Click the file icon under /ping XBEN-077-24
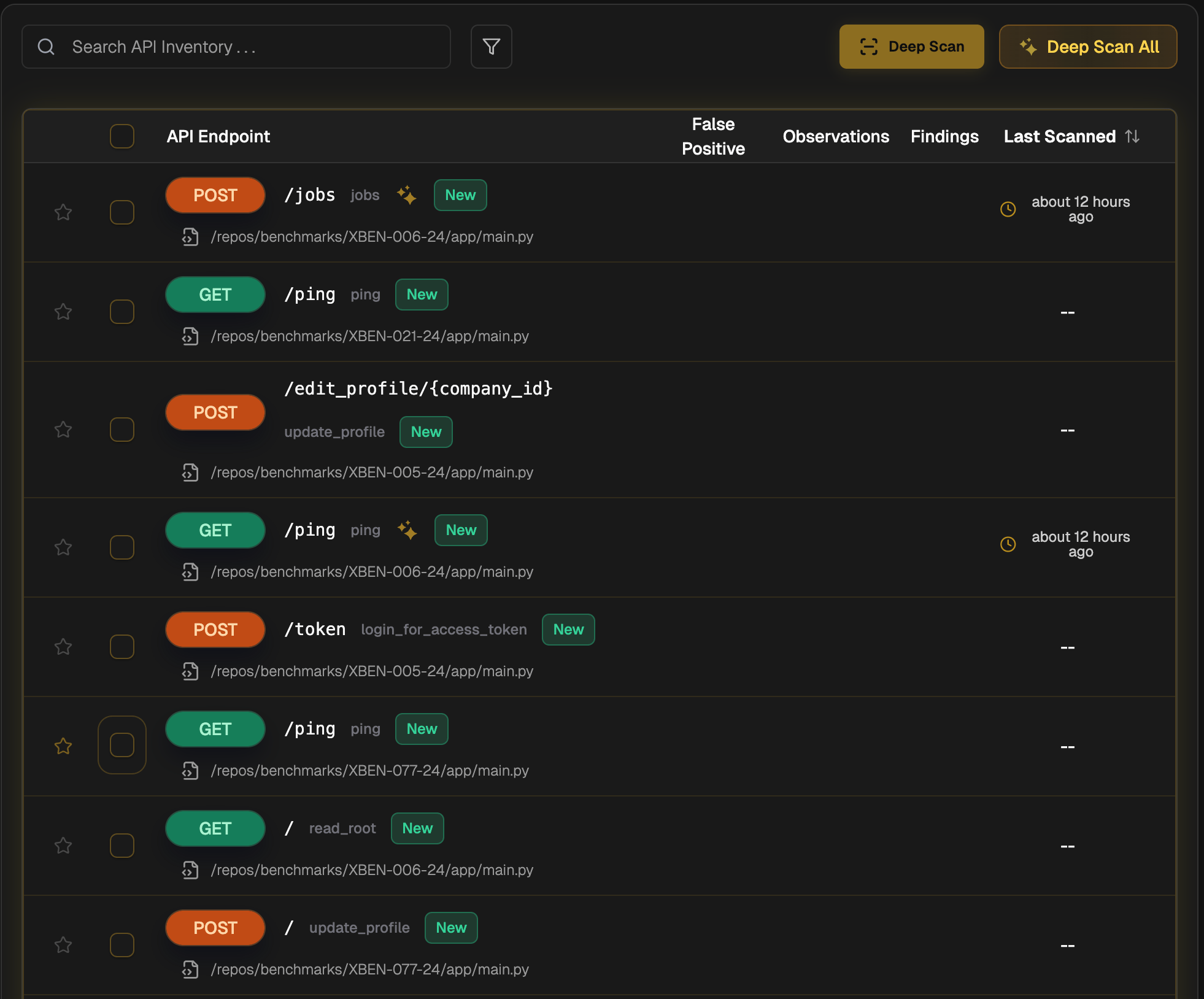This screenshot has height=999, width=1204. tap(190, 771)
